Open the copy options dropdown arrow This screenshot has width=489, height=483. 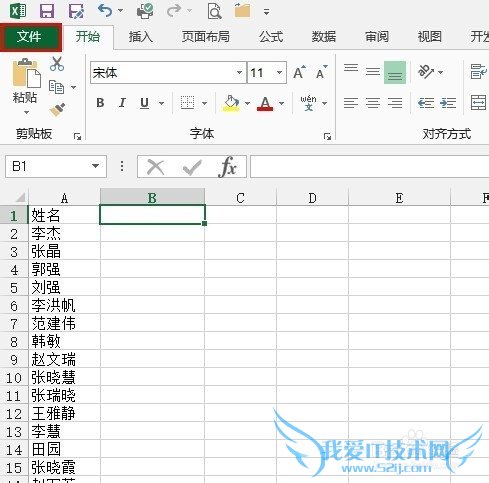coord(73,87)
